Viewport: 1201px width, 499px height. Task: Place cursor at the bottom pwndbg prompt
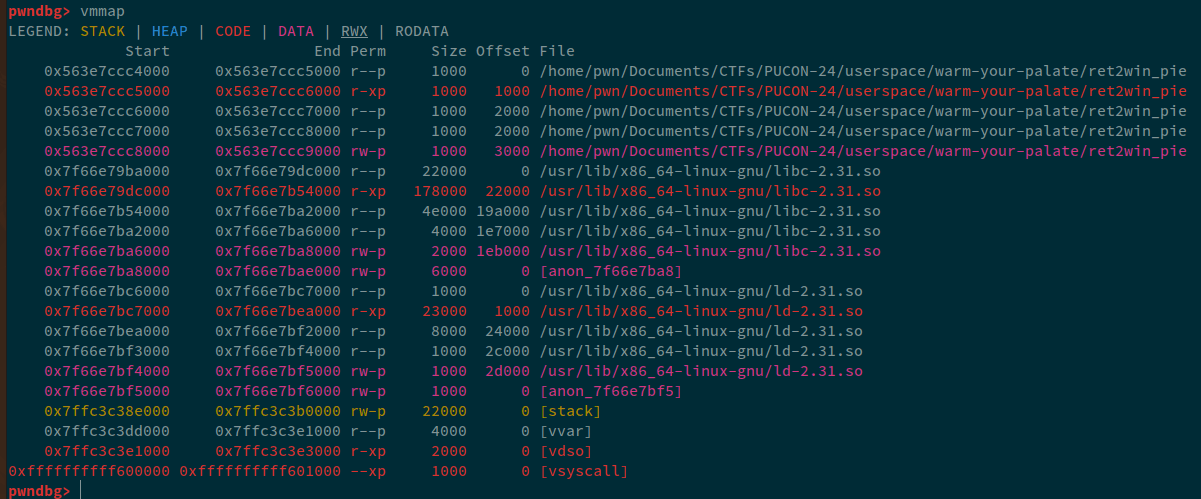click(x=80, y=491)
